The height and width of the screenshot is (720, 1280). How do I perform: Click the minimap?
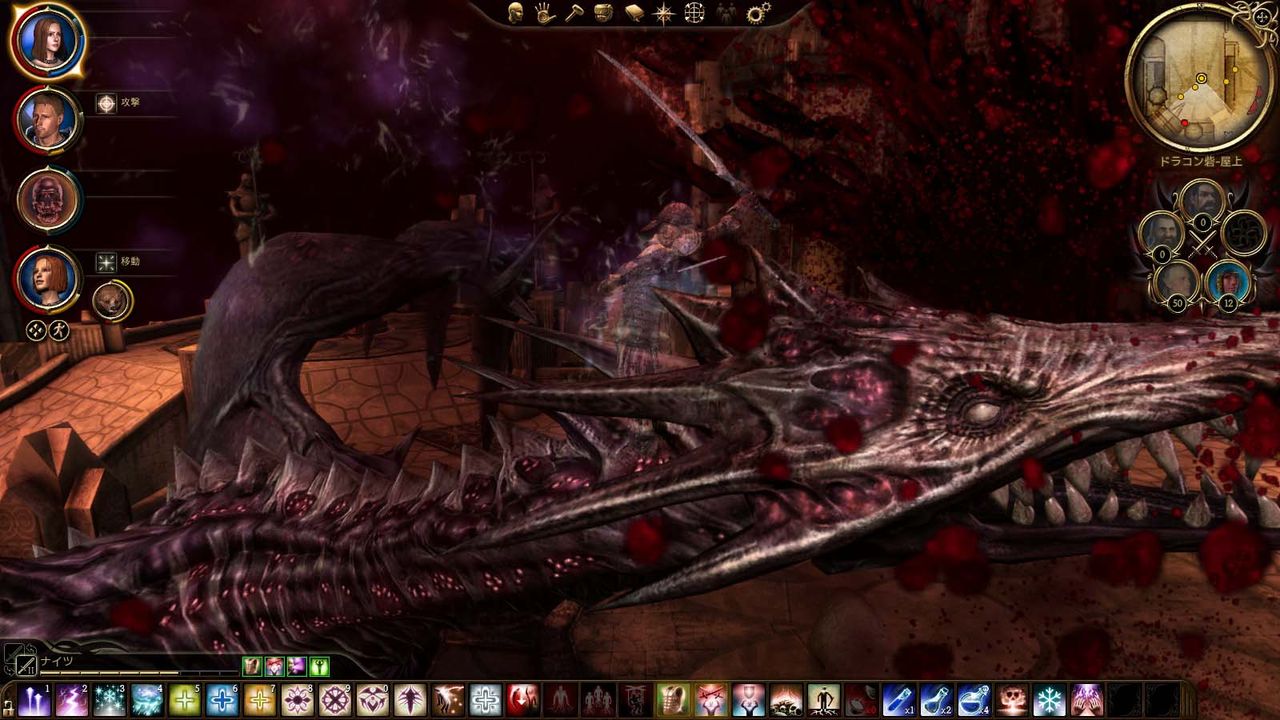[1200, 78]
